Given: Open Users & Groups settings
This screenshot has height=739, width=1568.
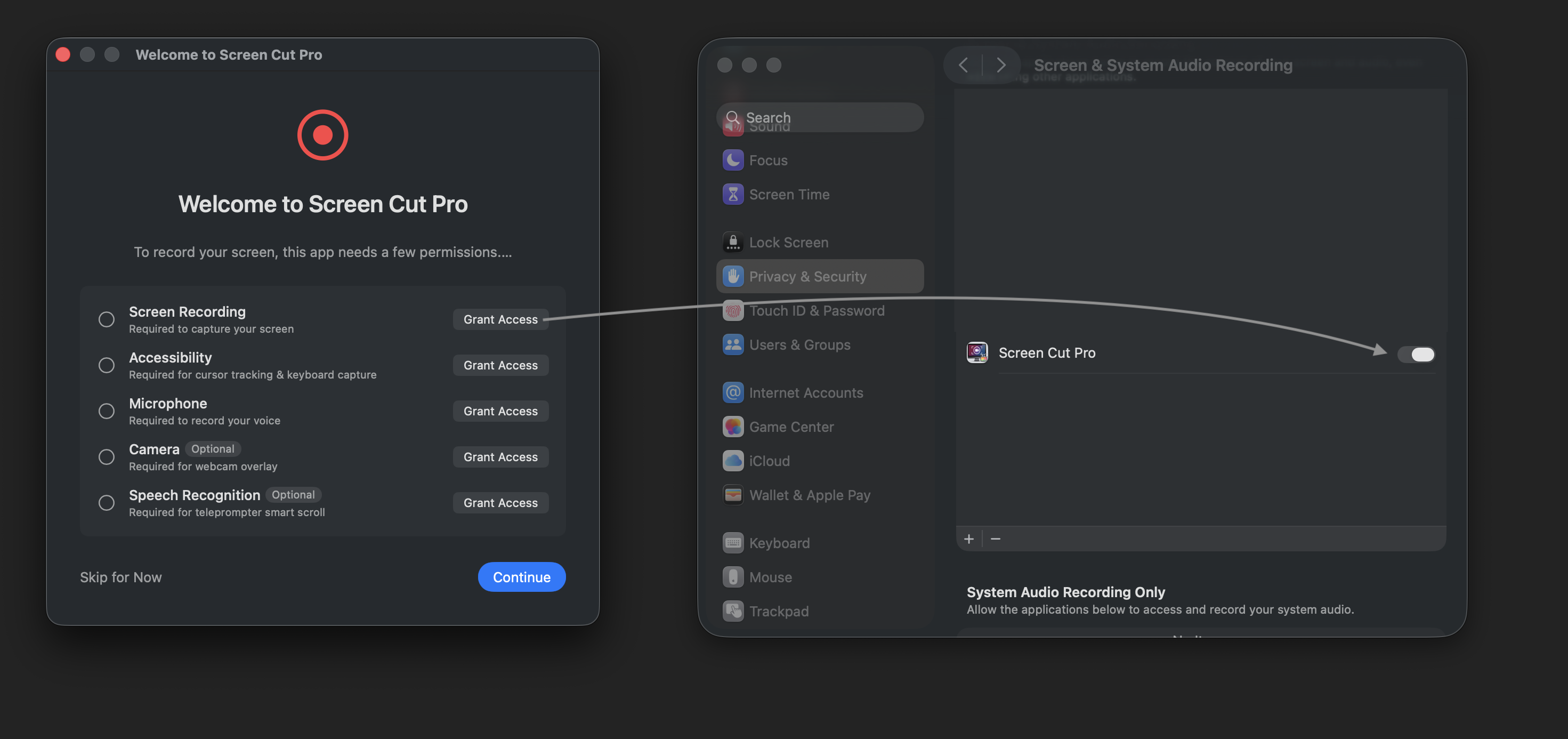Looking at the screenshot, I should pos(820,344).
